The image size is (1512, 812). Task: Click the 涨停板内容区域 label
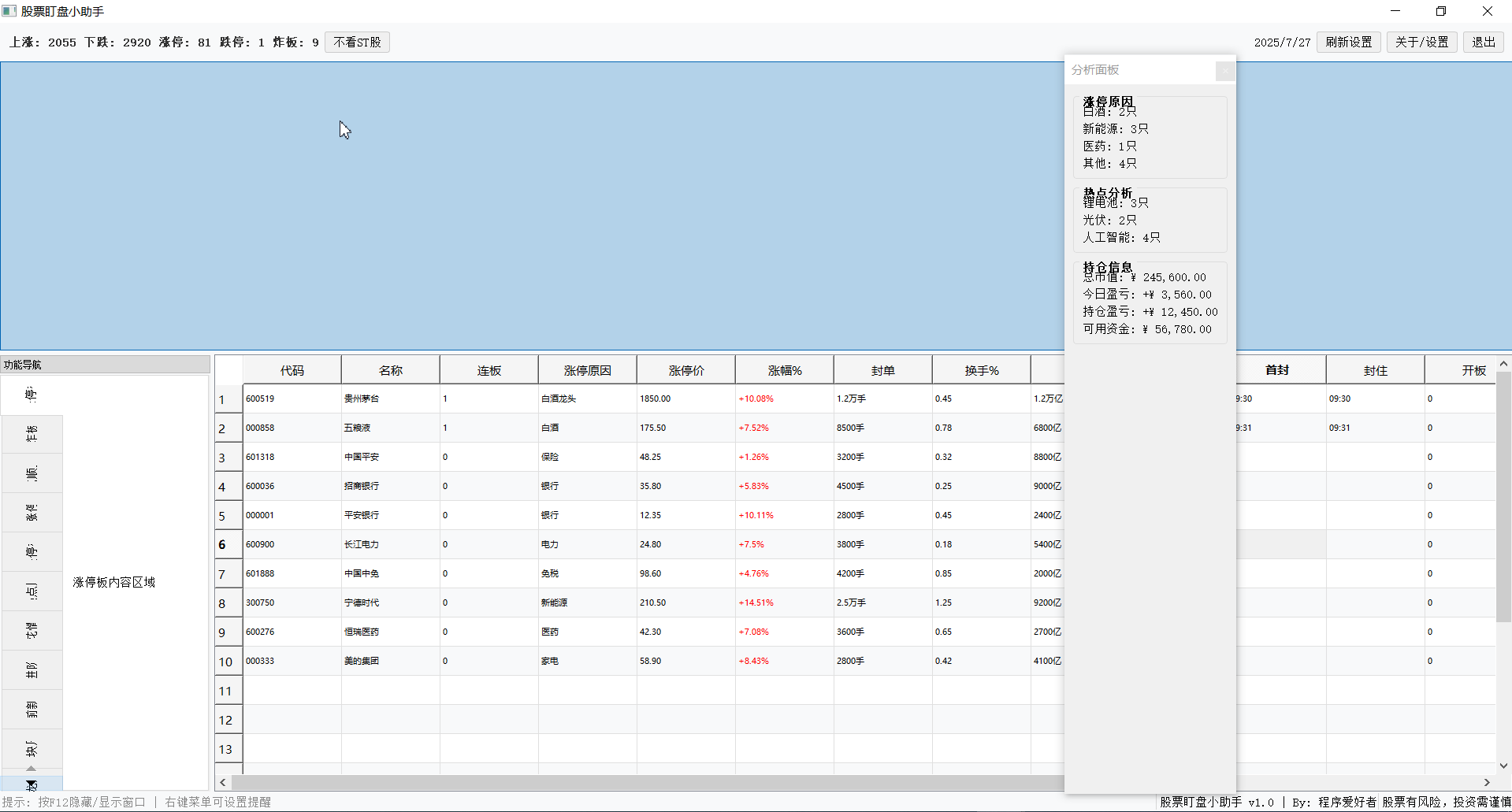(114, 582)
